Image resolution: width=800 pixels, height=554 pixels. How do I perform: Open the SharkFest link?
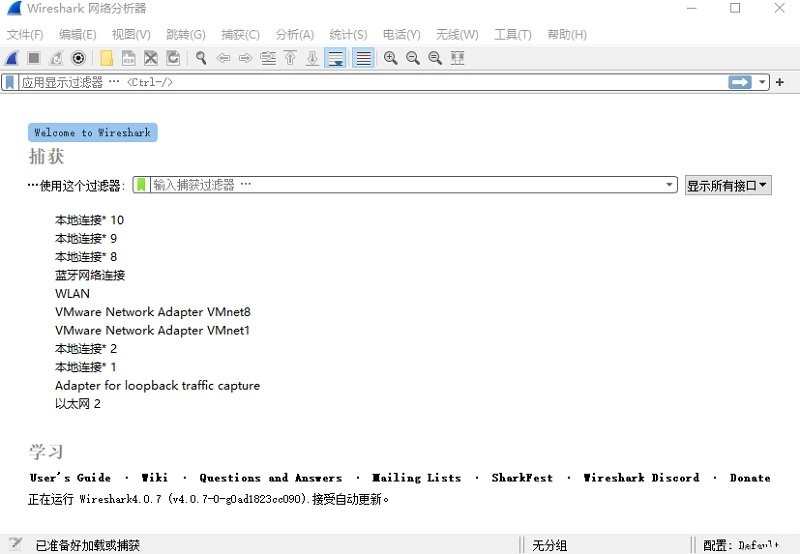click(522, 478)
